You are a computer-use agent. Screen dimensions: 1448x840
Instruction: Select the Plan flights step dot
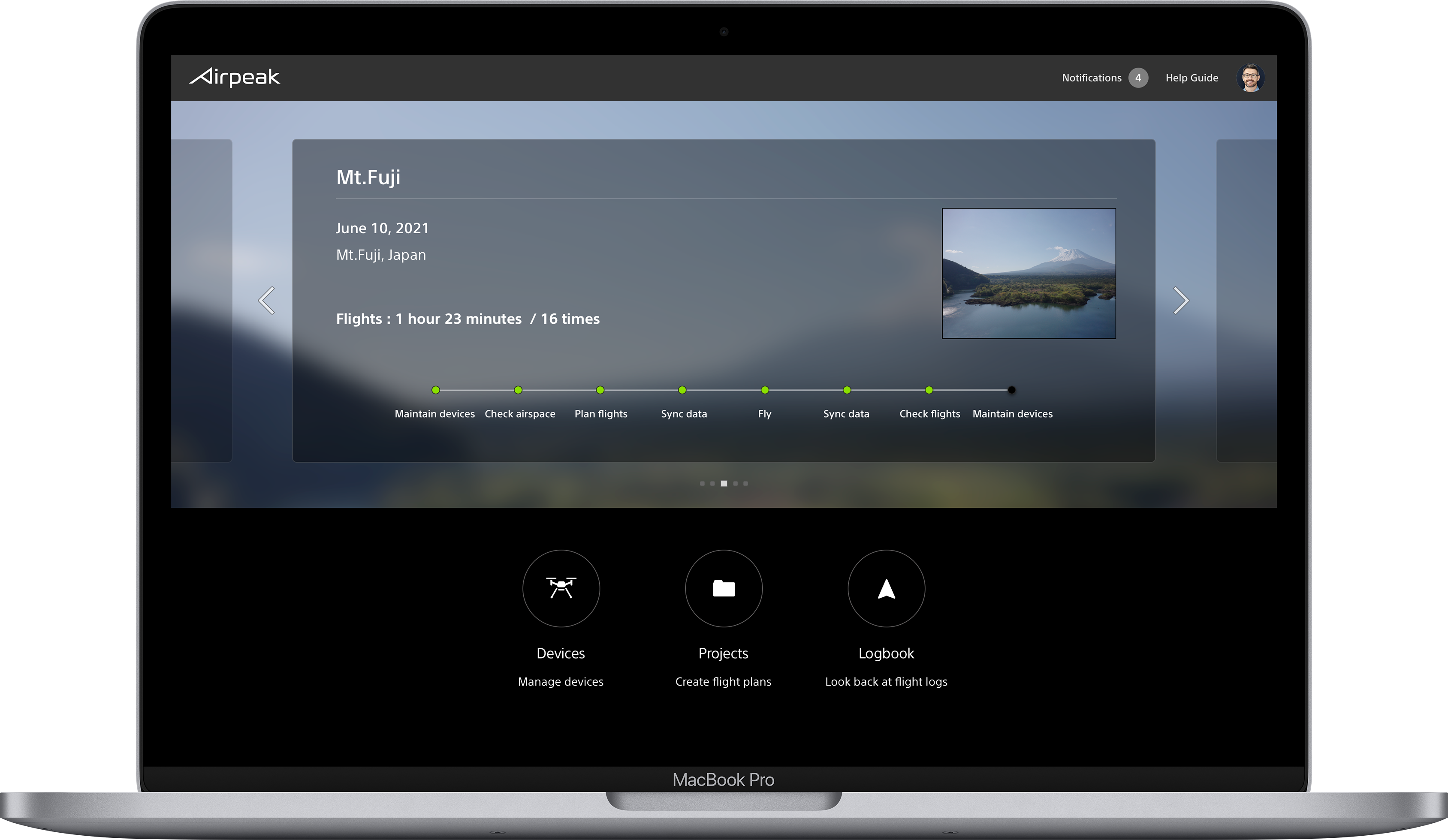[600, 390]
